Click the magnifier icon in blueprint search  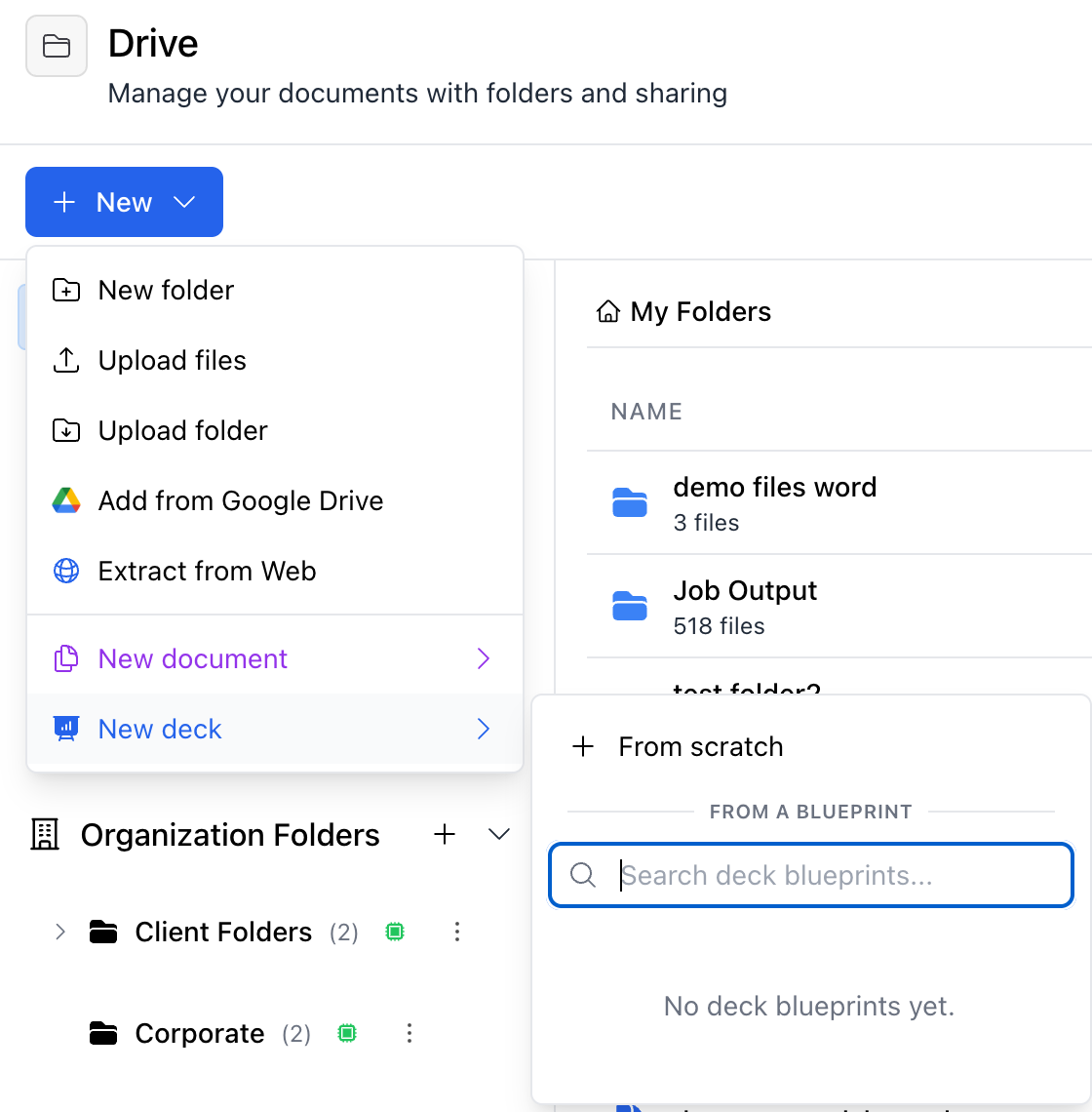click(x=583, y=875)
